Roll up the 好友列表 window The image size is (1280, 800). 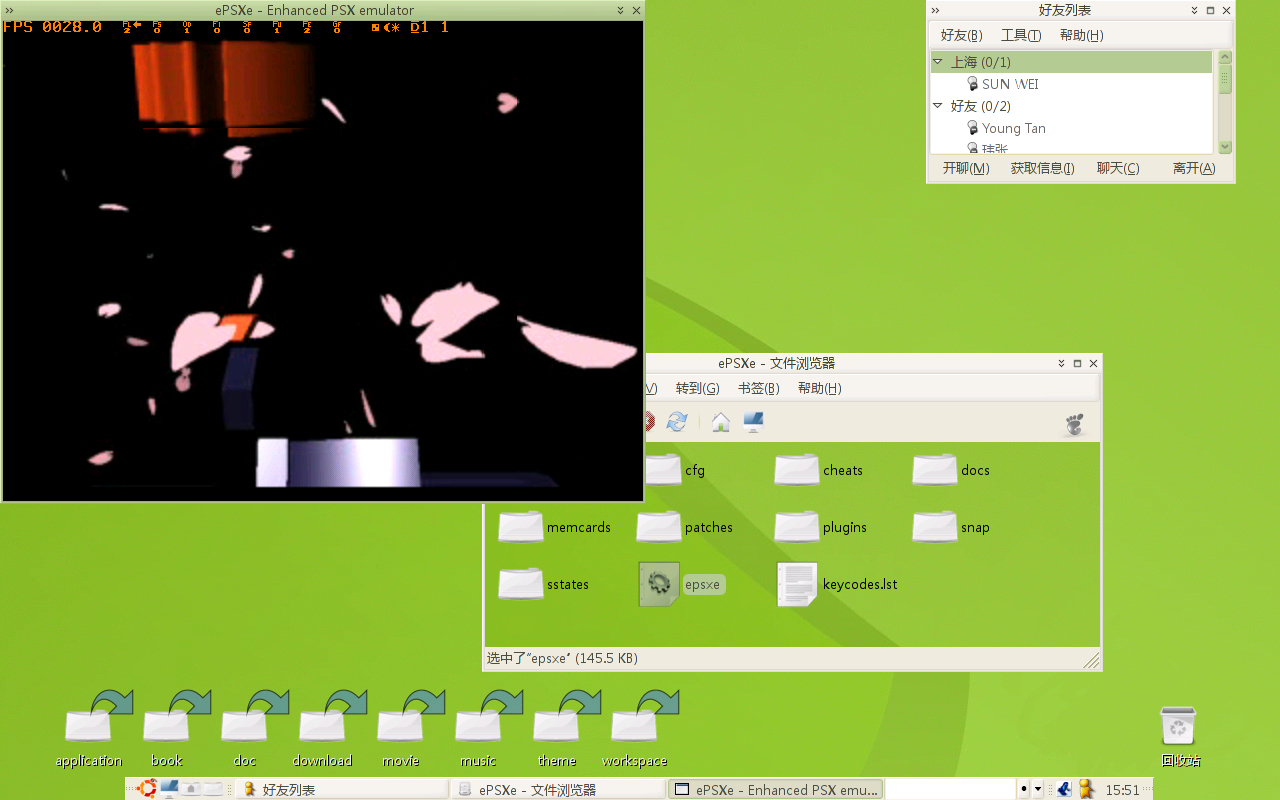click(x=1194, y=10)
